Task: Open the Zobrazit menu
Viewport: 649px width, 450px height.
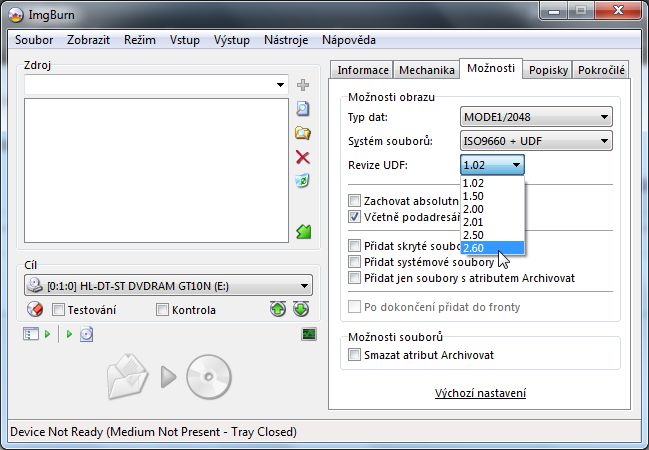Action: [x=88, y=40]
